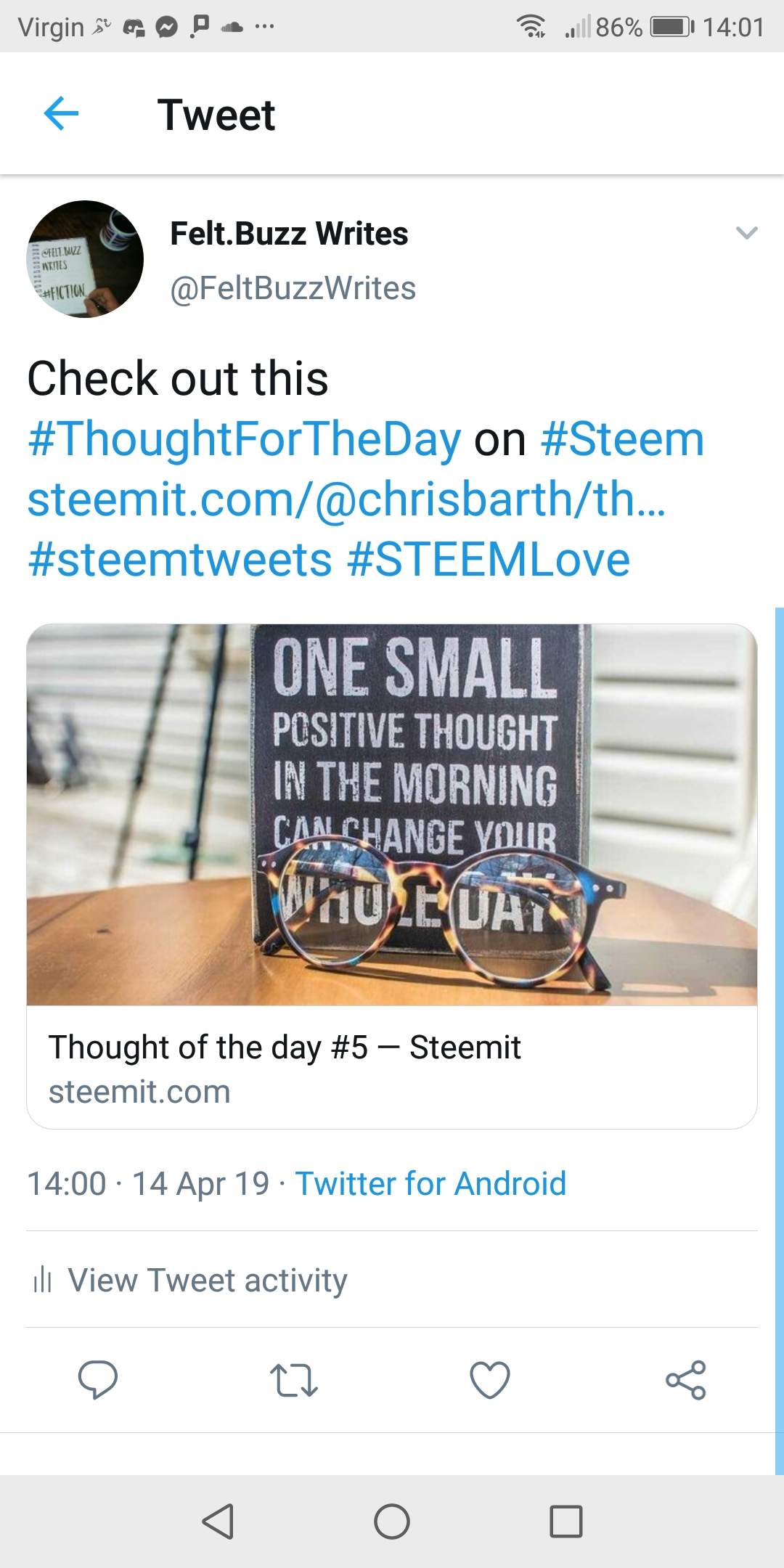
Task: Tap the reply speech bubble icon
Action: (x=98, y=1379)
